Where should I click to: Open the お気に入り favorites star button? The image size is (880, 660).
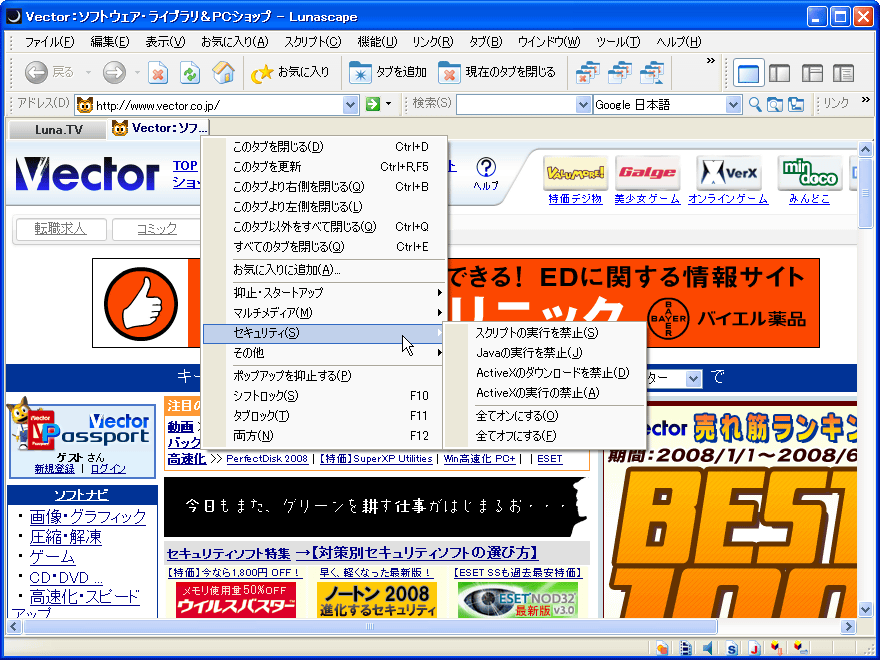click(290, 72)
